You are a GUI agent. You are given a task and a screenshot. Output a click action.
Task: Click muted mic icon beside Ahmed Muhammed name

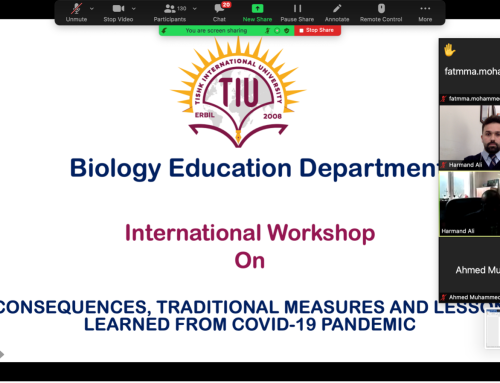[x=444, y=297]
